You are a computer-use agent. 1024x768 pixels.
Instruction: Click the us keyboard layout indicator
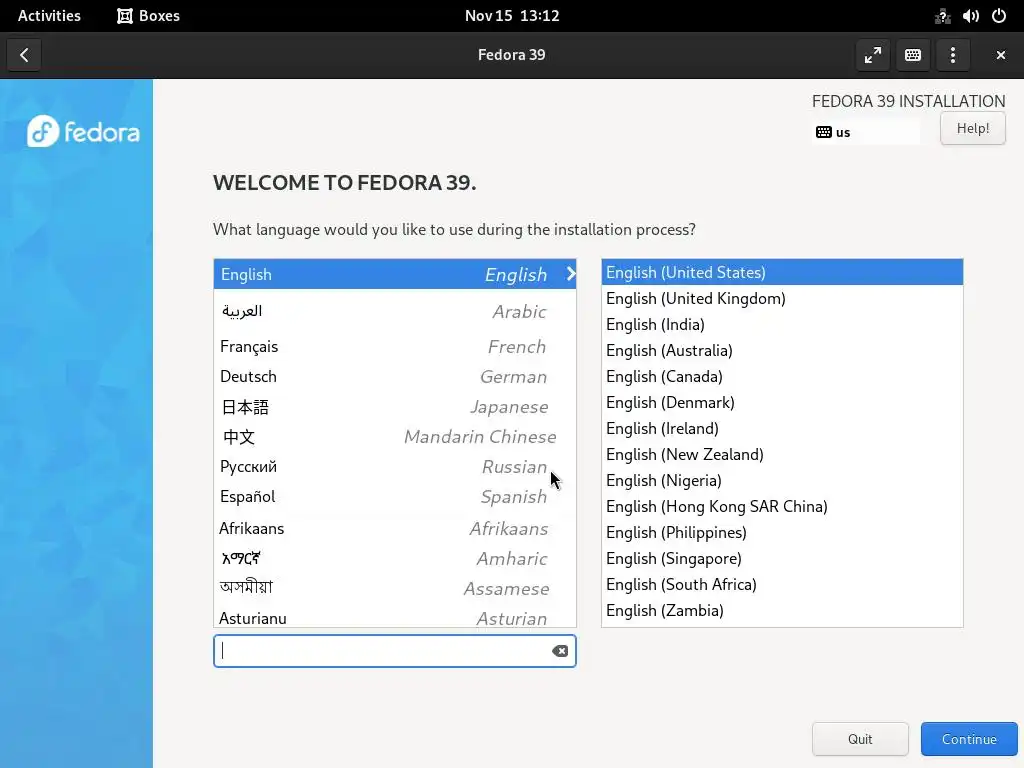tap(865, 133)
